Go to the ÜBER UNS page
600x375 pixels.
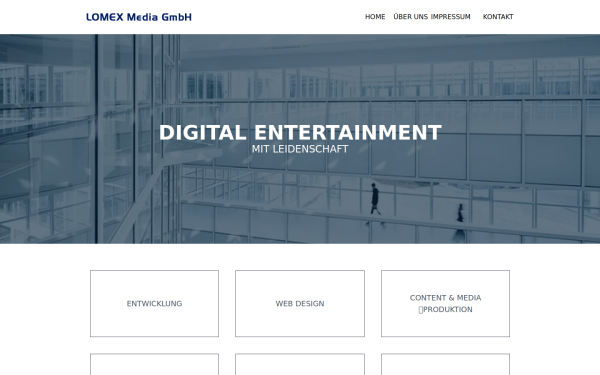[411, 17]
